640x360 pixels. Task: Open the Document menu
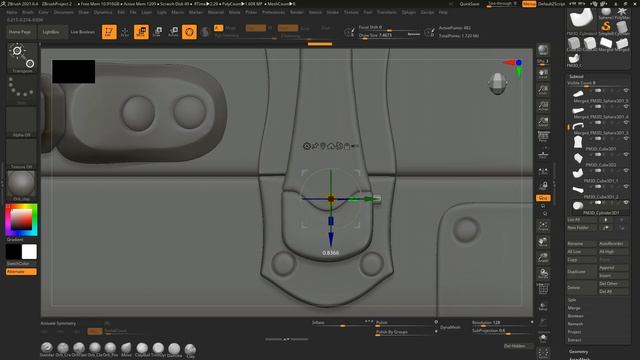(x=64, y=12)
